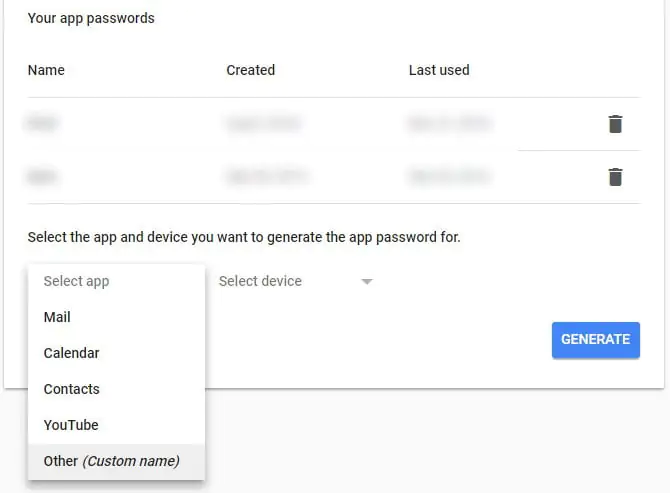Delete the second app password with trash icon
Screen dimensions: 670x493
tap(615, 177)
